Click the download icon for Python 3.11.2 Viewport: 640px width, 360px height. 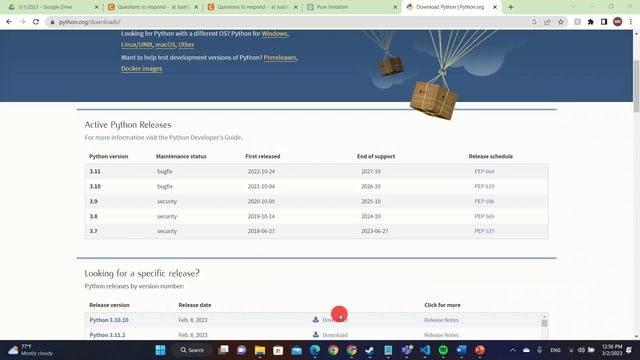click(316, 335)
